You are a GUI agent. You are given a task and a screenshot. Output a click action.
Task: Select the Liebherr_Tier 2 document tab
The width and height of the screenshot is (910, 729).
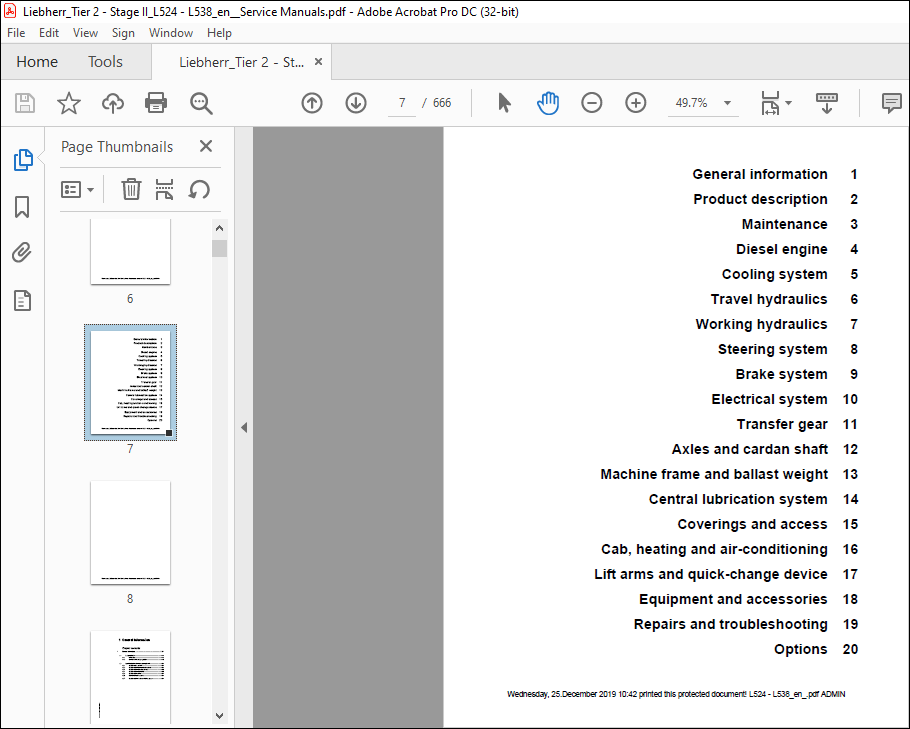pyautogui.click(x=241, y=62)
